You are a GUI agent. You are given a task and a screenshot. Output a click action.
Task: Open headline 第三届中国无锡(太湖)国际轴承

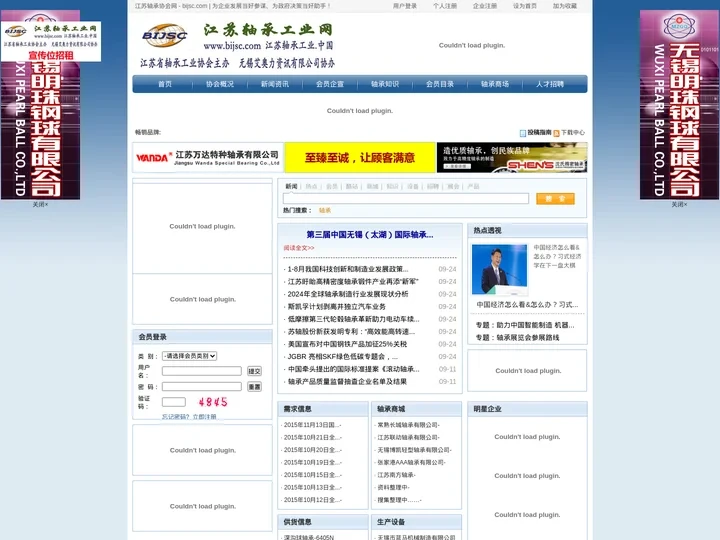370,235
